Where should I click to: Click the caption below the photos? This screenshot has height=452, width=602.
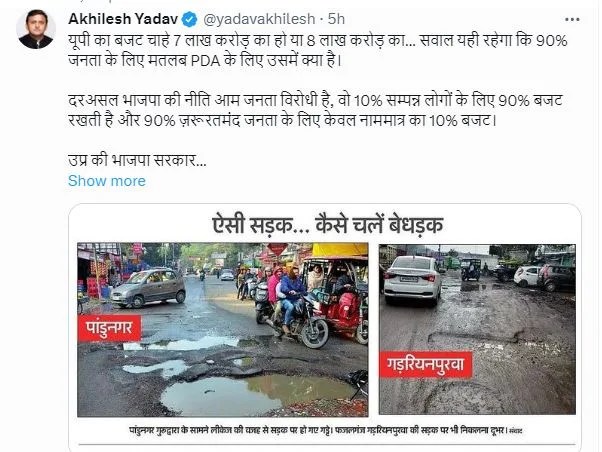pos(326,430)
